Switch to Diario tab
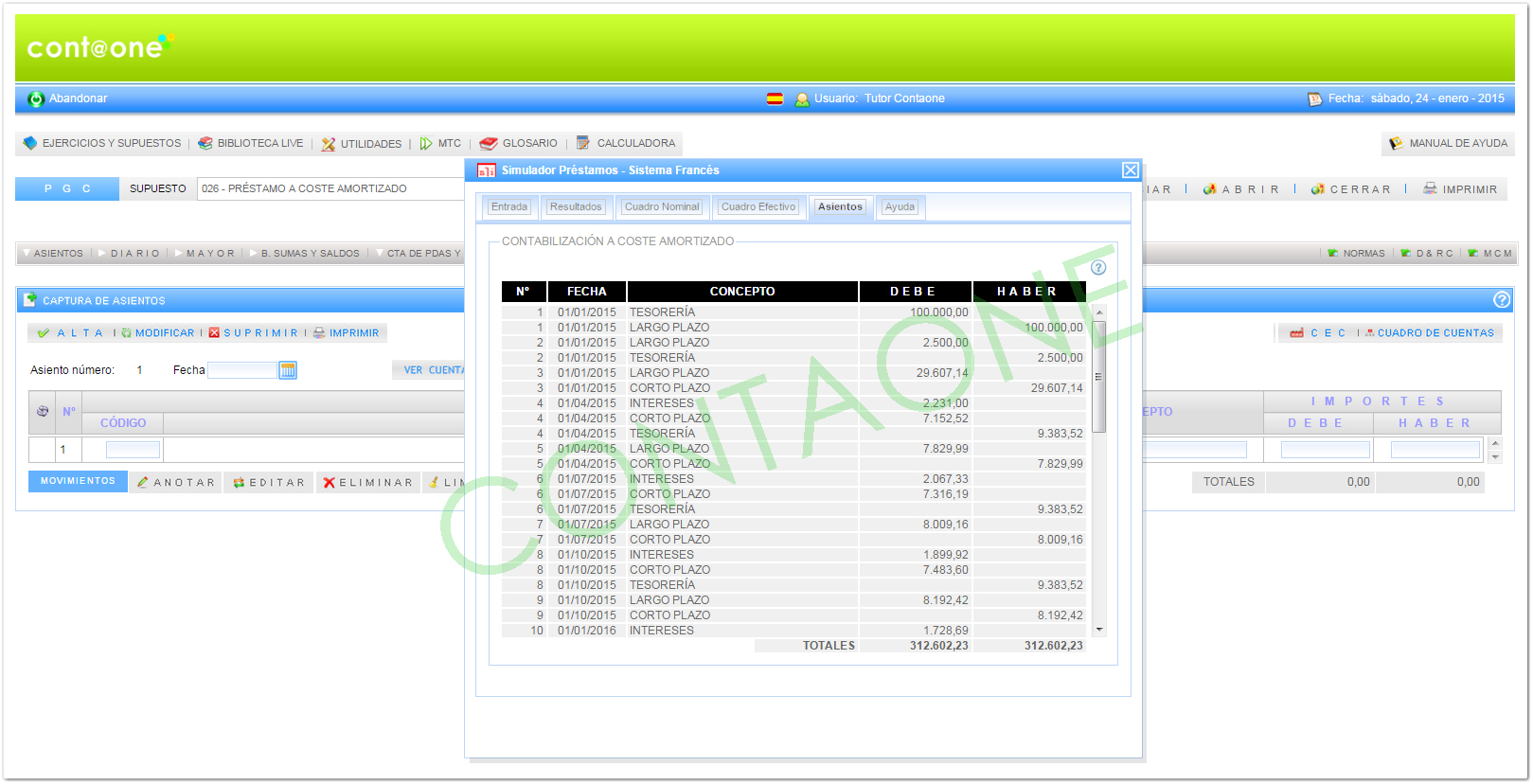 click(x=130, y=254)
